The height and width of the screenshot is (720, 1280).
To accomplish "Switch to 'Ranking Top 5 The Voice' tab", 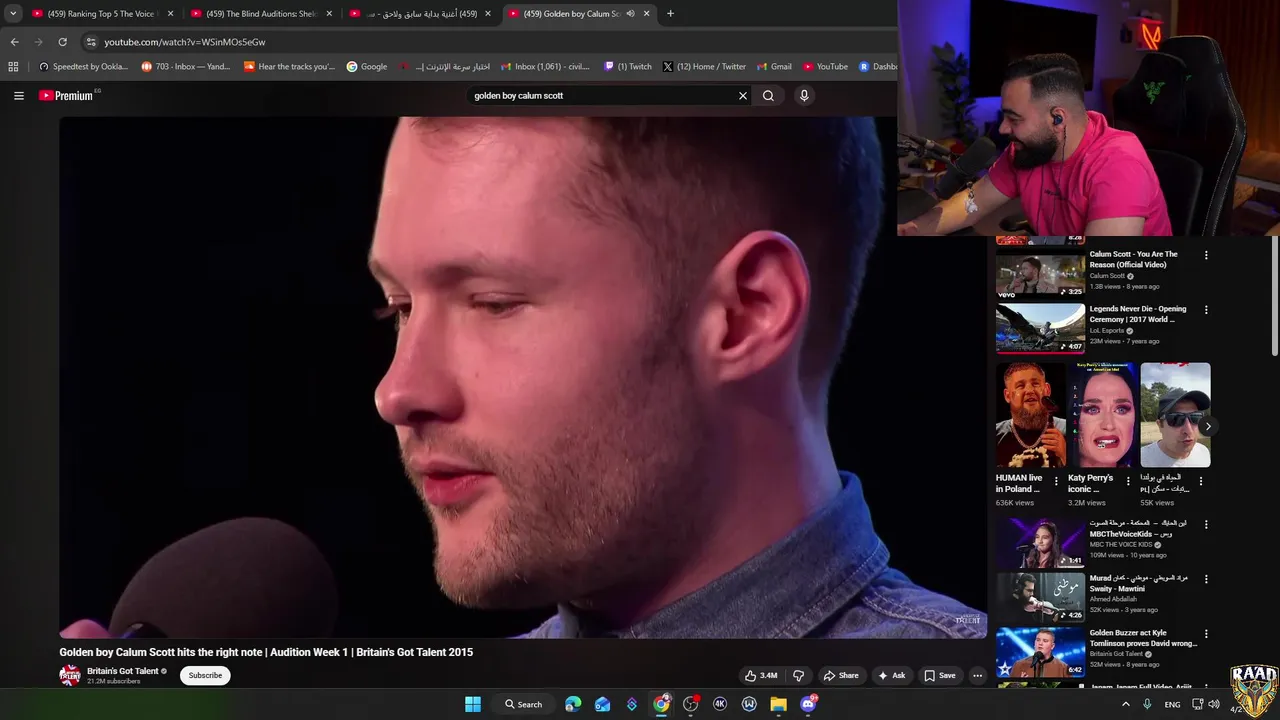I will (101, 14).
